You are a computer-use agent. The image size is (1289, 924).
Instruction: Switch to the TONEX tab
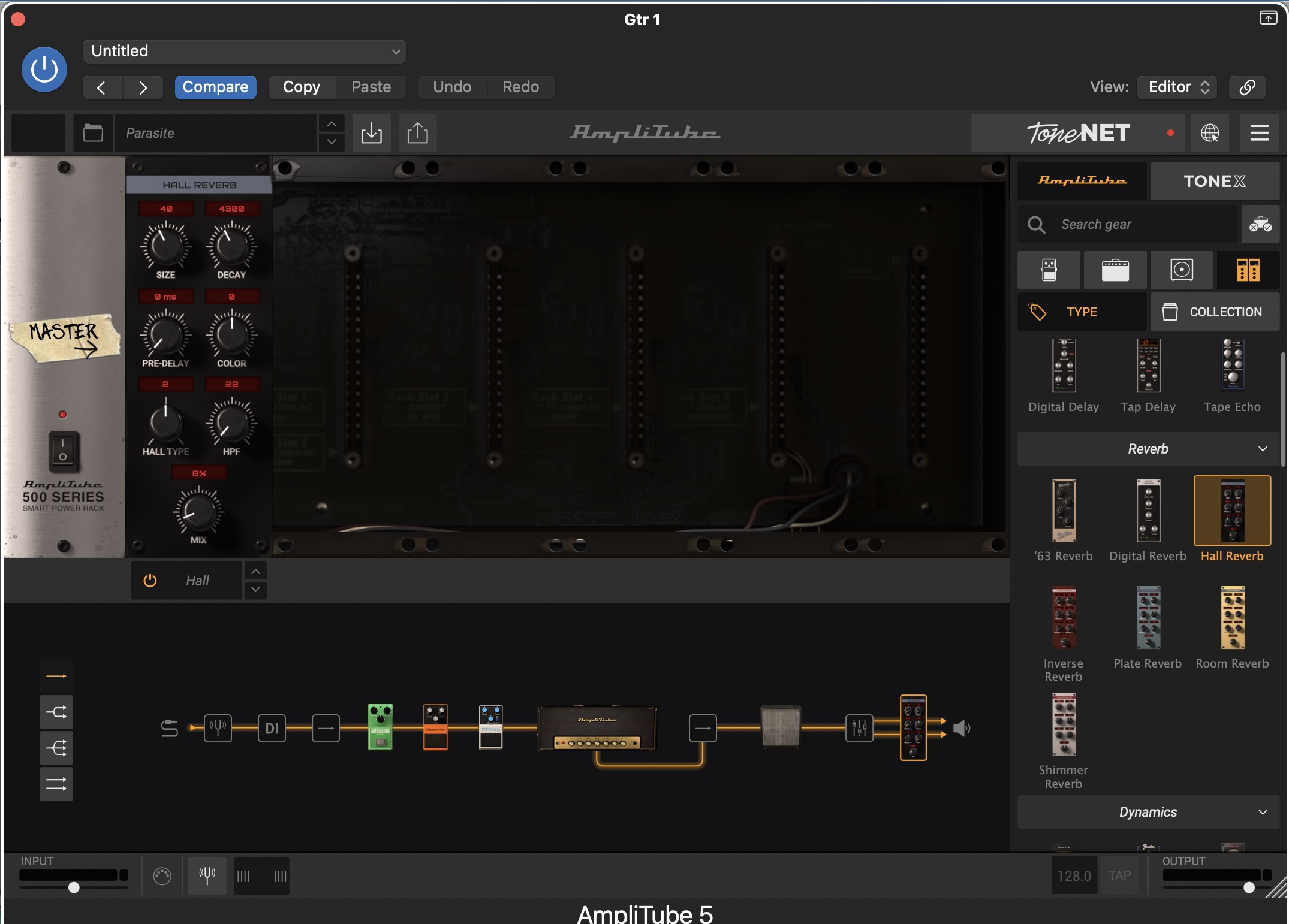1213,181
